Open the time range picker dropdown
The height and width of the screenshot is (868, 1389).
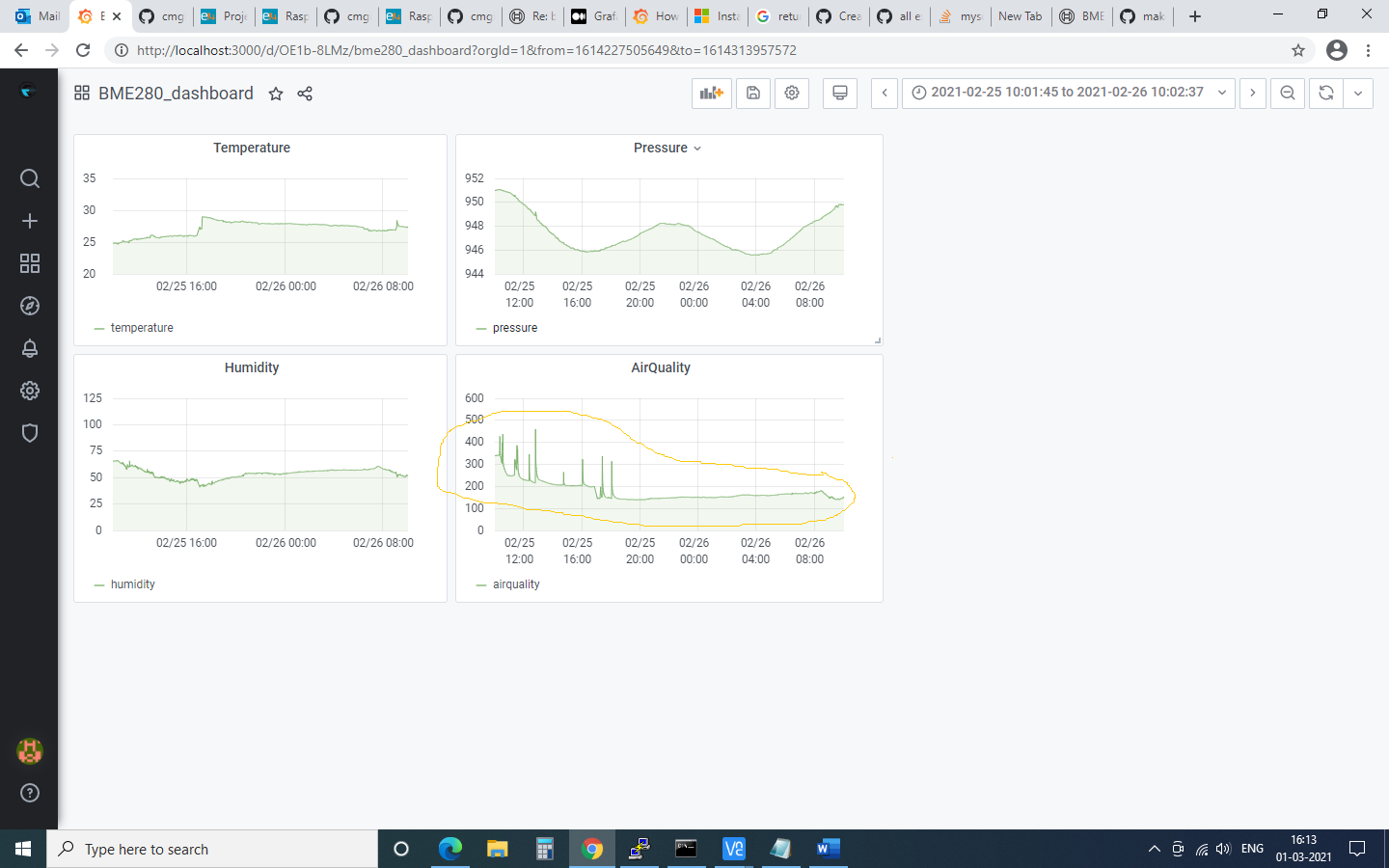point(1067,94)
